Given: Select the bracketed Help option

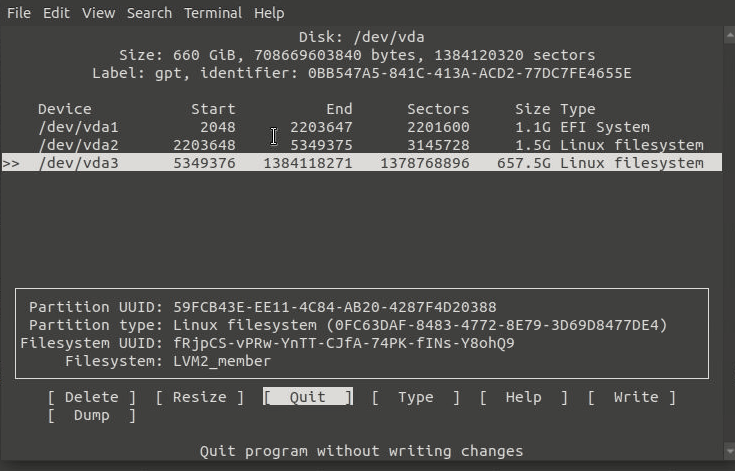Looking at the screenshot, I should point(524,397).
